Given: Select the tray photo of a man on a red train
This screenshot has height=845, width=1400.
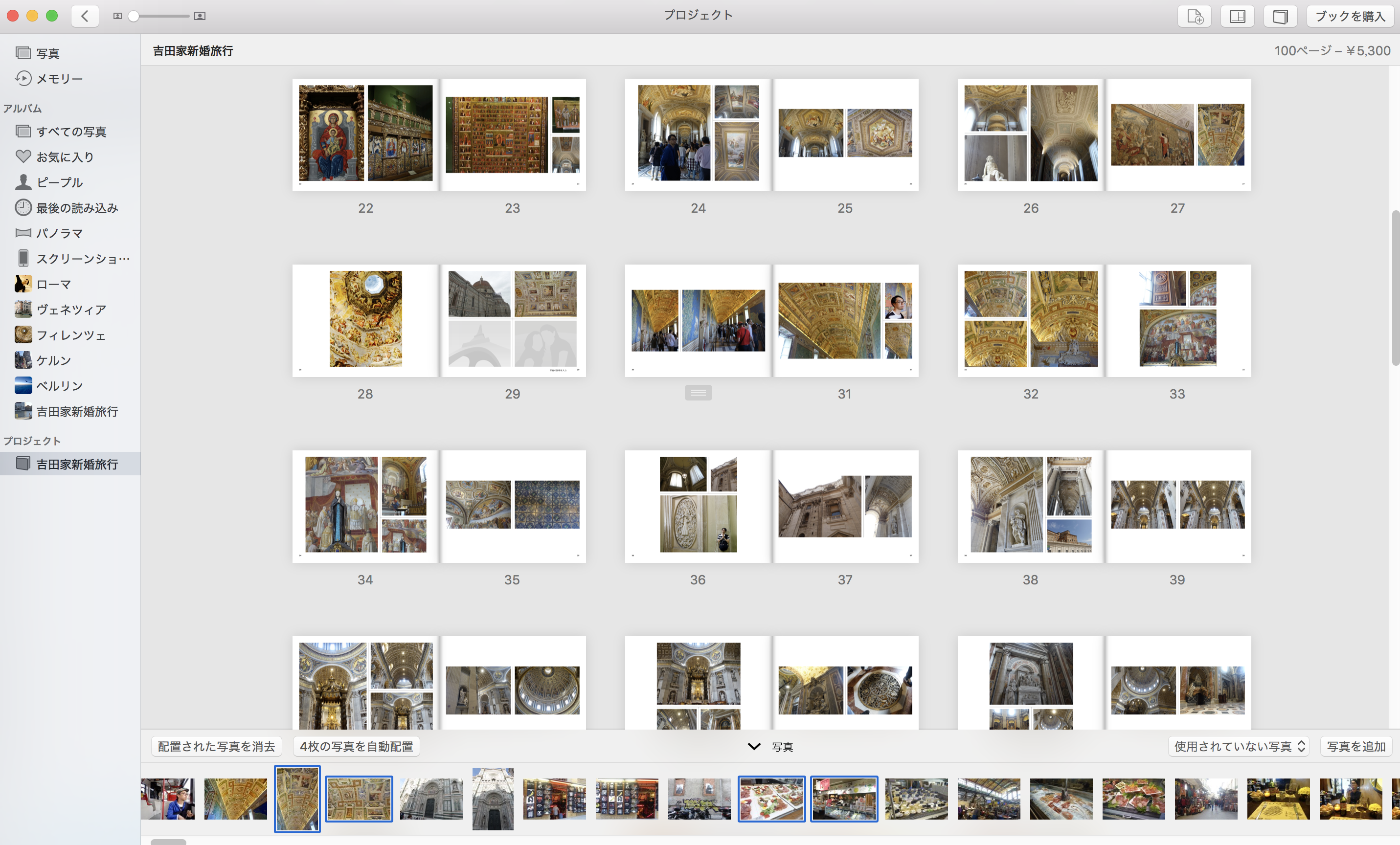Looking at the screenshot, I should (168, 799).
